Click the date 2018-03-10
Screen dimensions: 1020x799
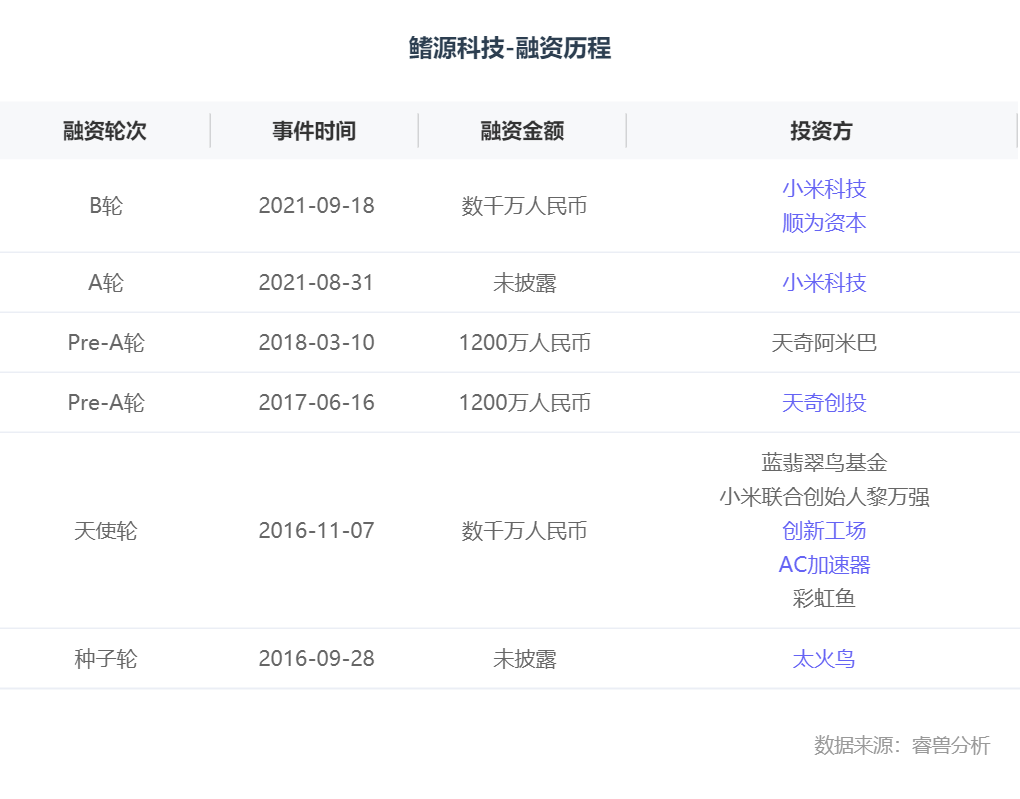click(x=316, y=342)
